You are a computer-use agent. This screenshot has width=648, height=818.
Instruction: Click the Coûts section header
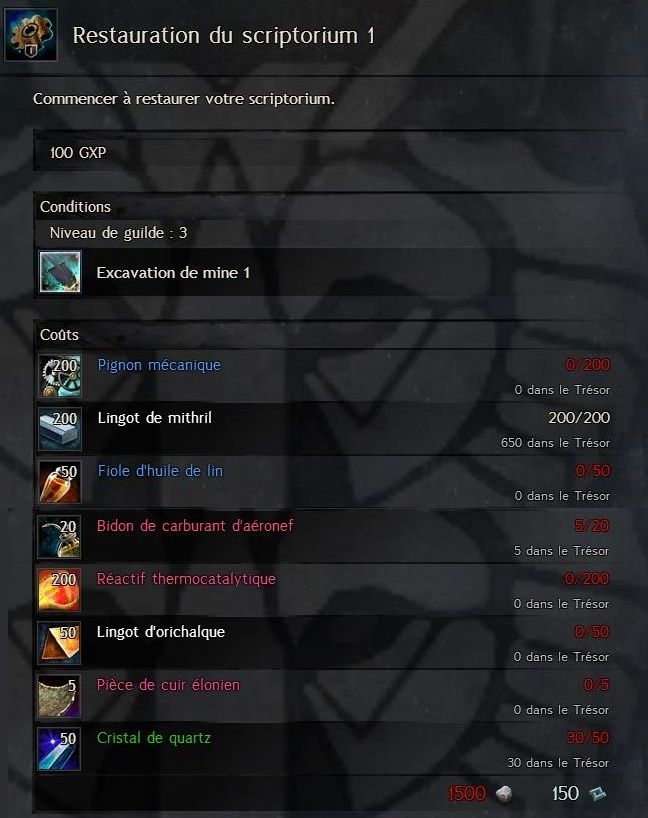[59, 334]
